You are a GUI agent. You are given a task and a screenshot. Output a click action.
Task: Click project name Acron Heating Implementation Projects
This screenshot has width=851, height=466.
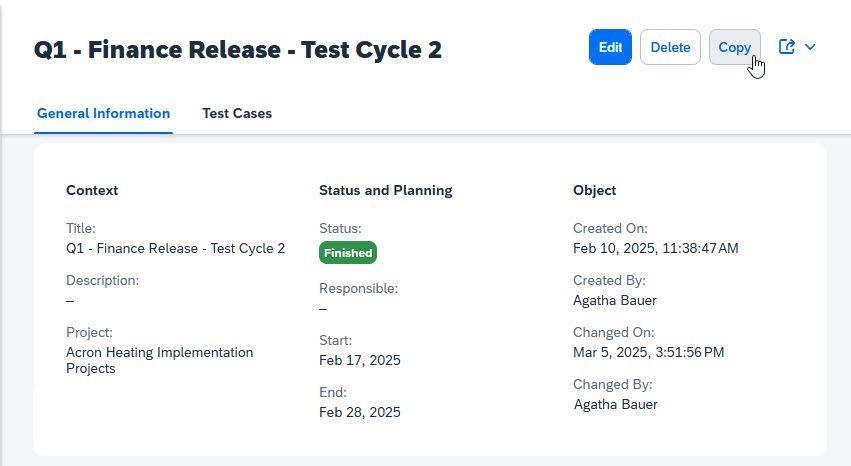coord(160,360)
